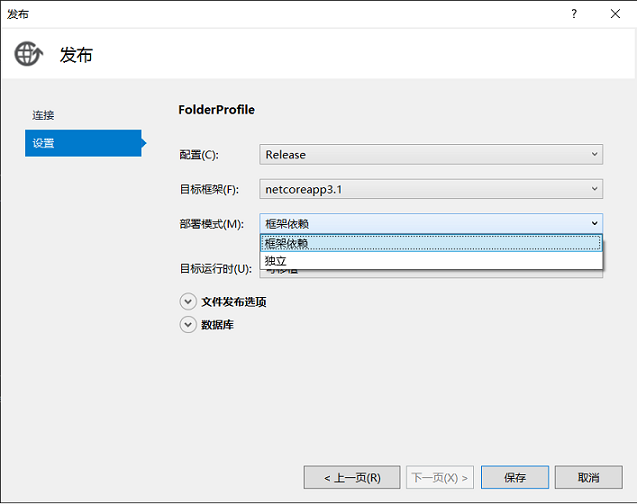Click the FolderProfile heading

click(x=217, y=110)
